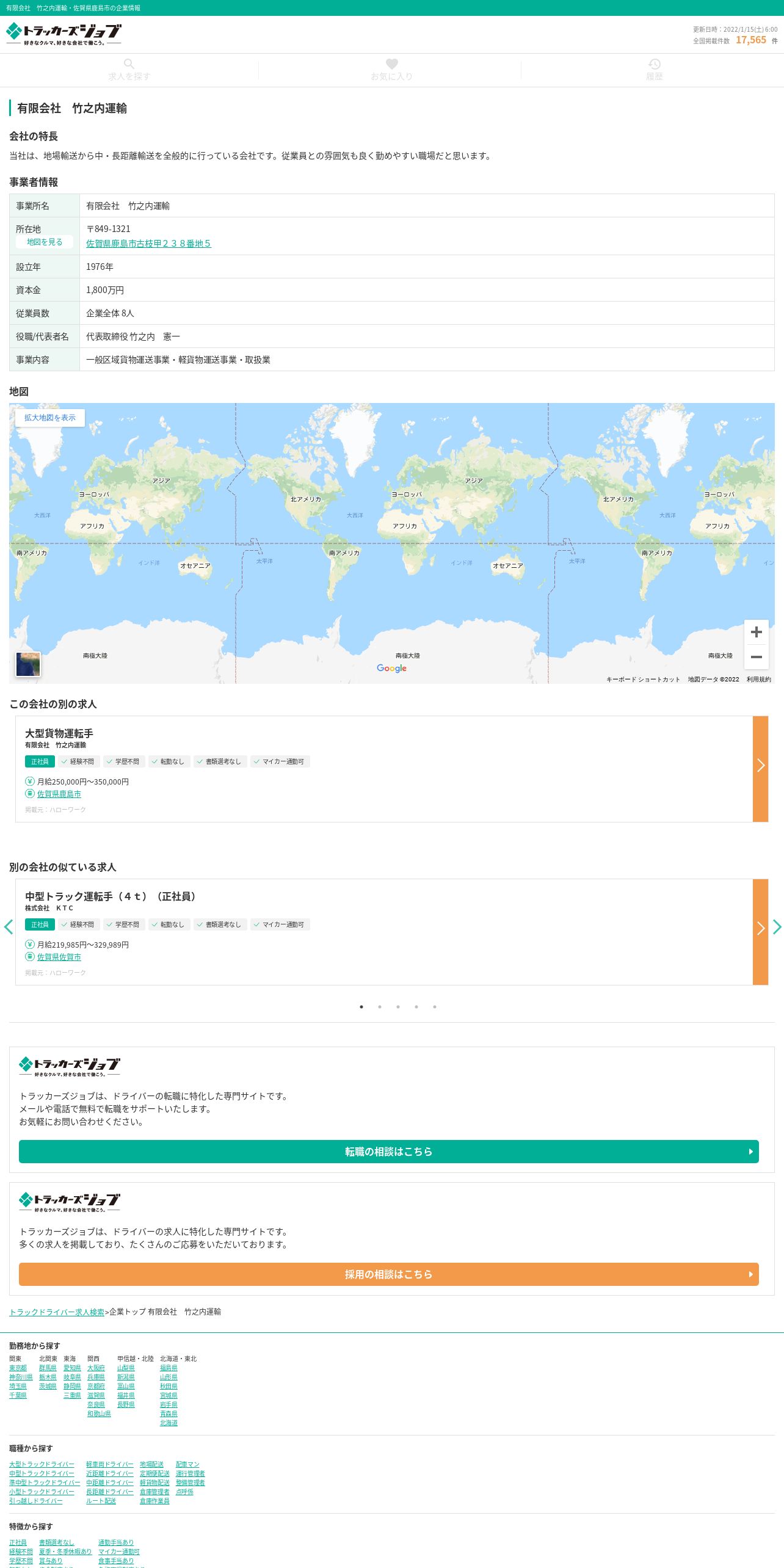Open the 求人を探す search tab
This screenshot has height=1568, width=784.
coord(129,70)
